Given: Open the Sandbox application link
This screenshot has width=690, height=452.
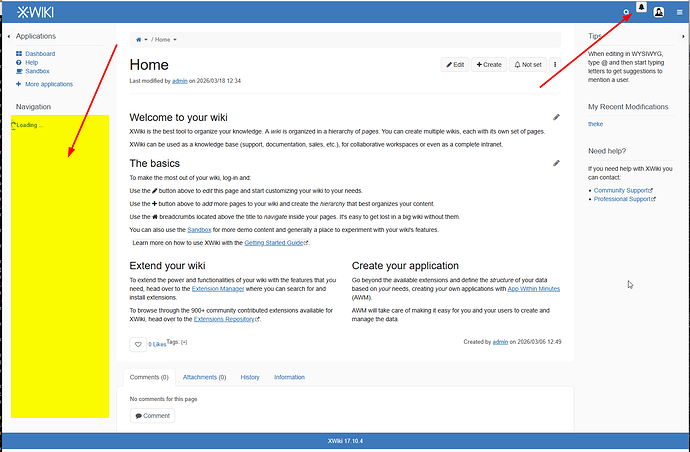Looking at the screenshot, I should point(38,71).
